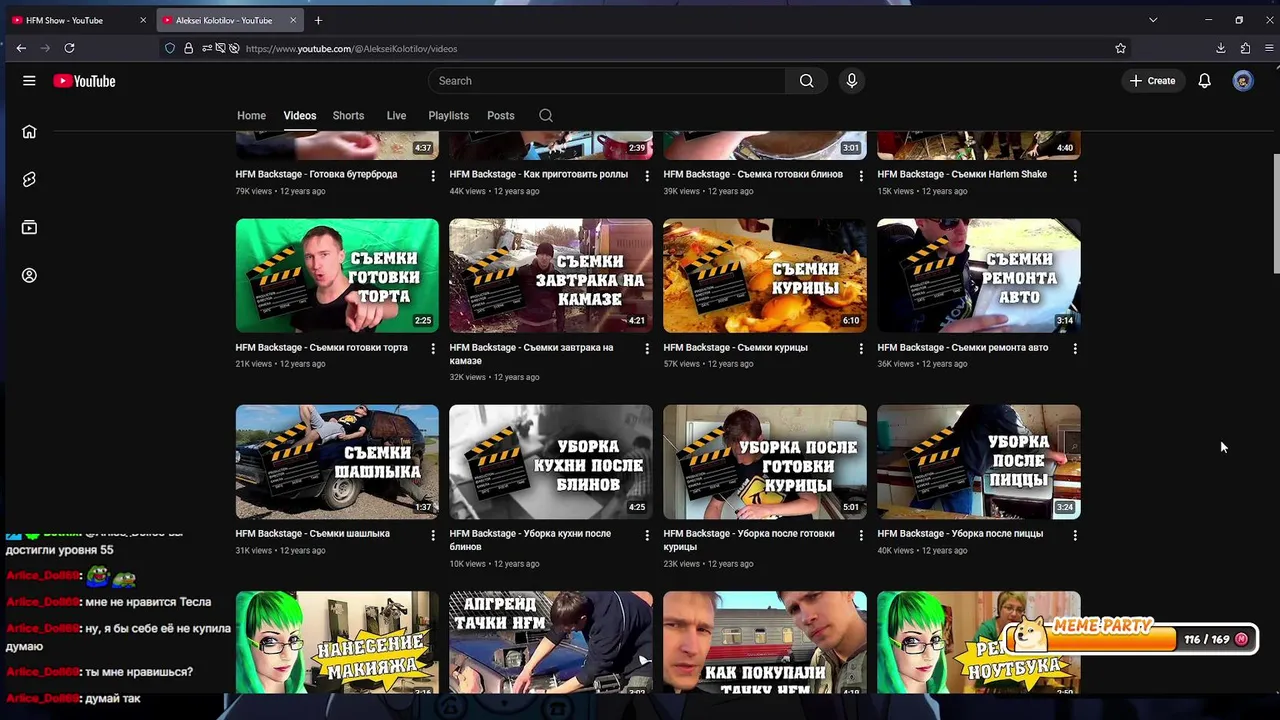Open options for Съемки завтрака на камазе
Screen dimensions: 1280x720
[x=647, y=349]
